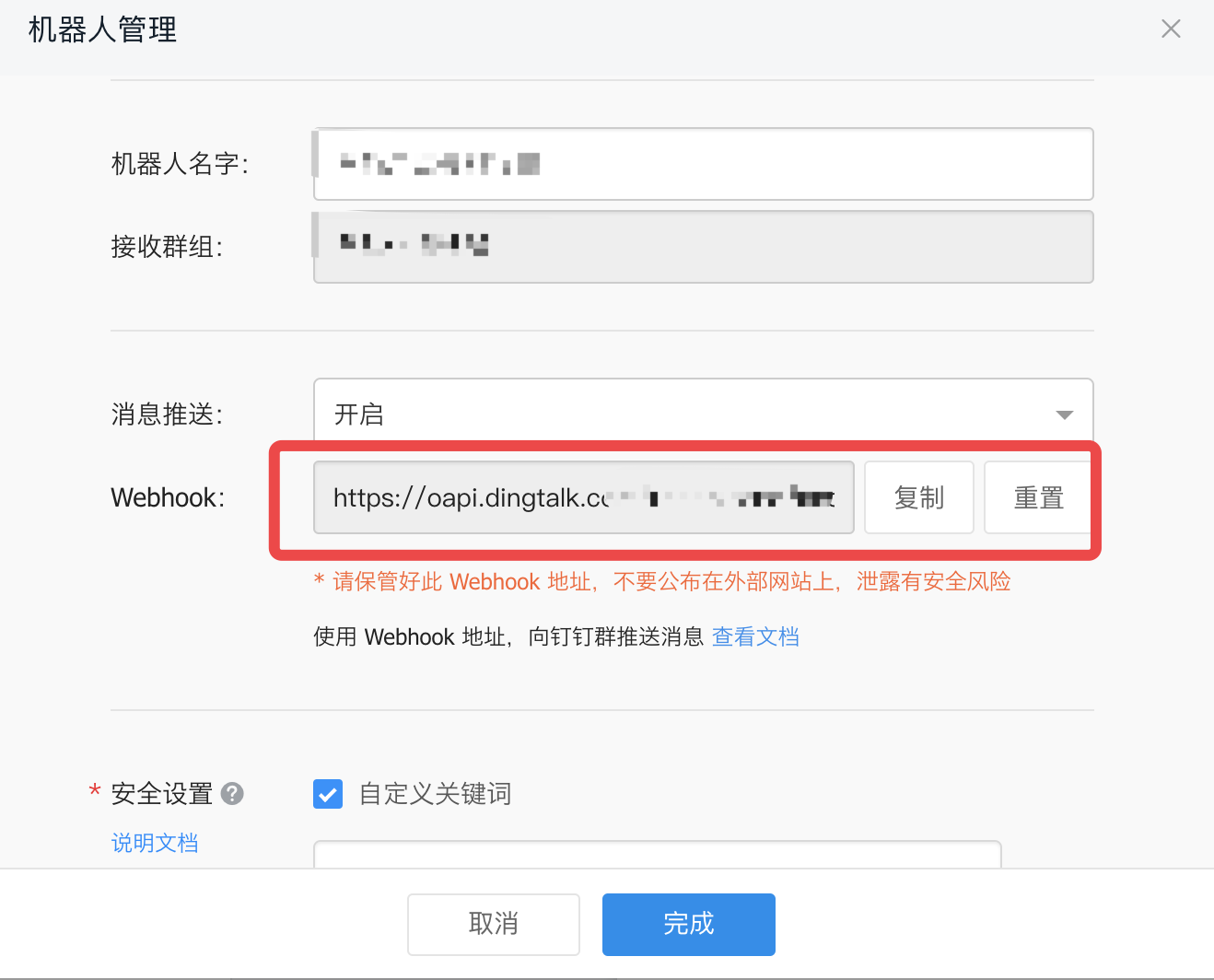Image resolution: width=1214 pixels, height=980 pixels.
Task: Click the 取消 button
Action: coord(494,924)
